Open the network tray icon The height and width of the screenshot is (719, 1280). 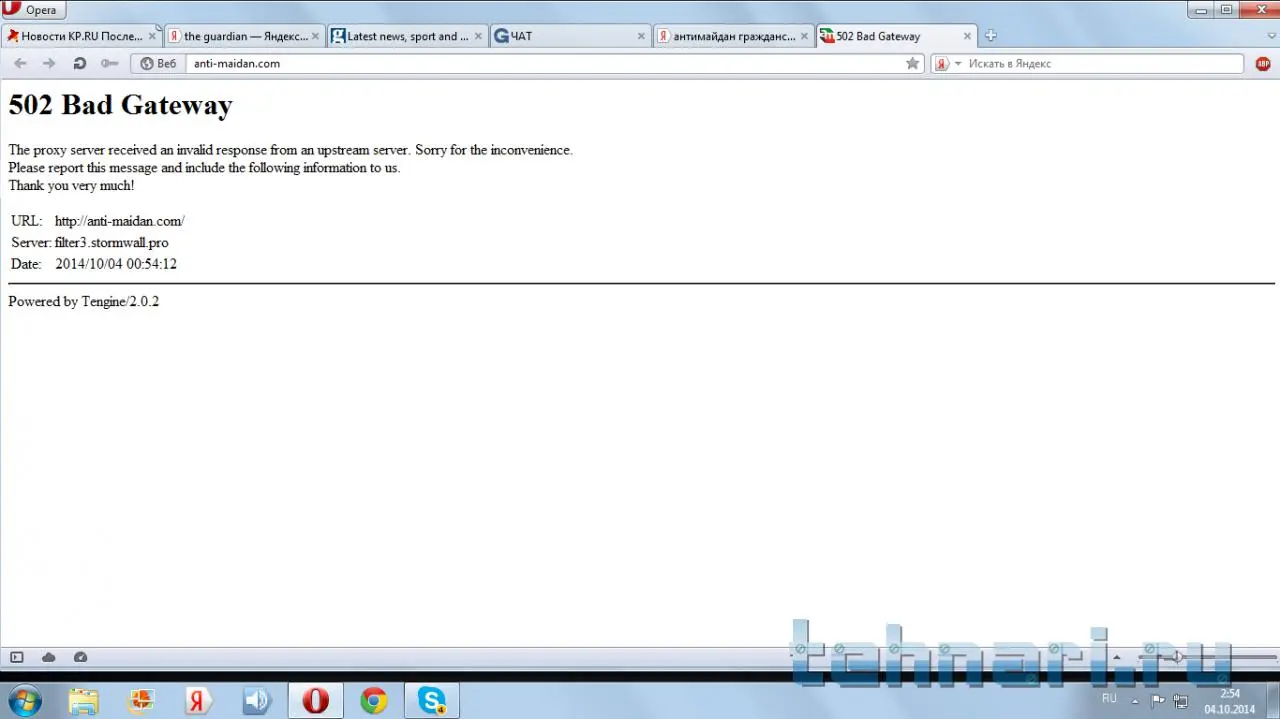coord(1181,701)
